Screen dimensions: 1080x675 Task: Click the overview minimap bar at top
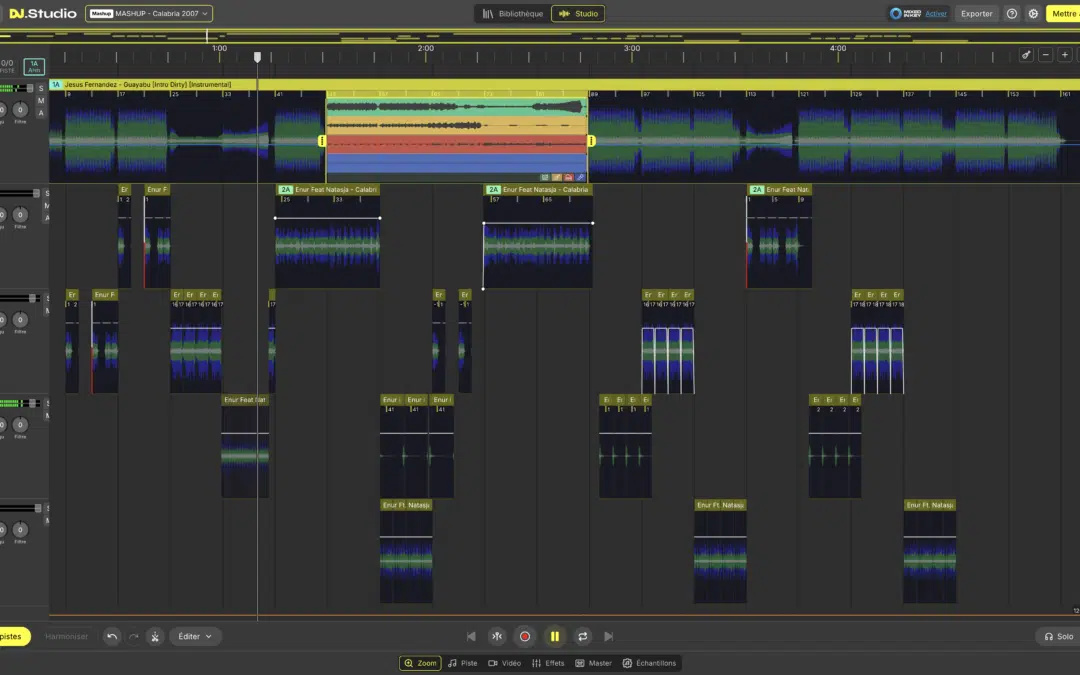coord(540,36)
